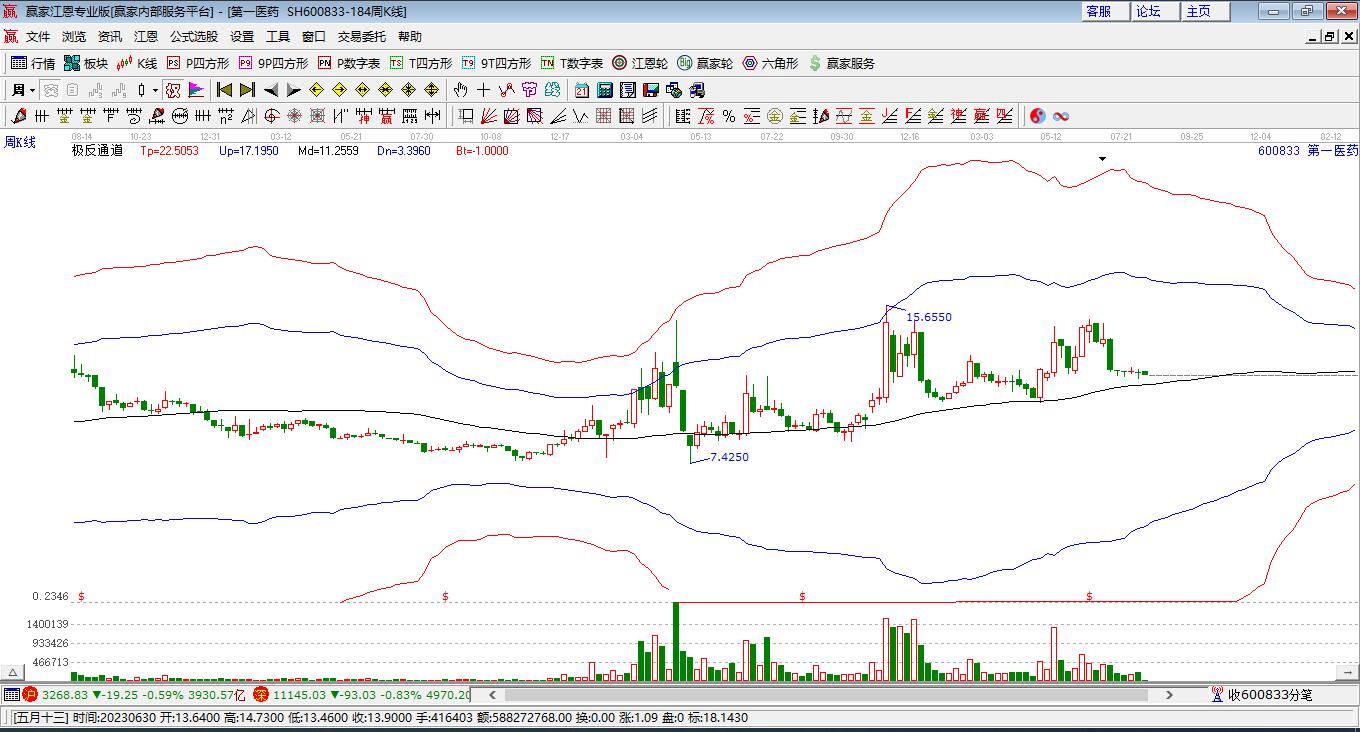Click the red fan lines drawing tool
1360x732 pixels.
(489, 116)
